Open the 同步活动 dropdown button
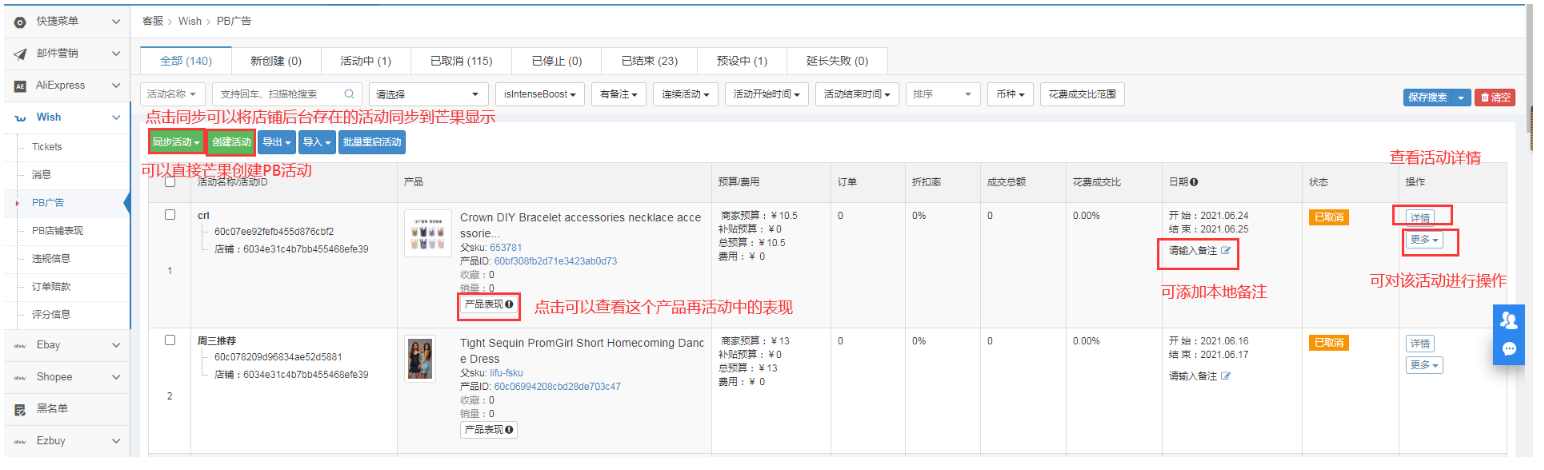 [x=175, y=142]
